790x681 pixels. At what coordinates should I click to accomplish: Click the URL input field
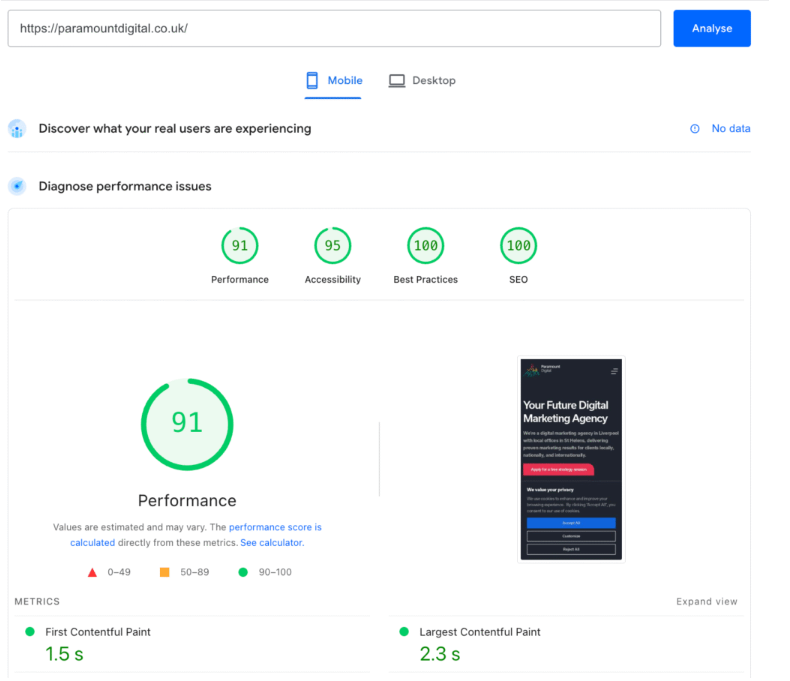click(x=334, y=28)
